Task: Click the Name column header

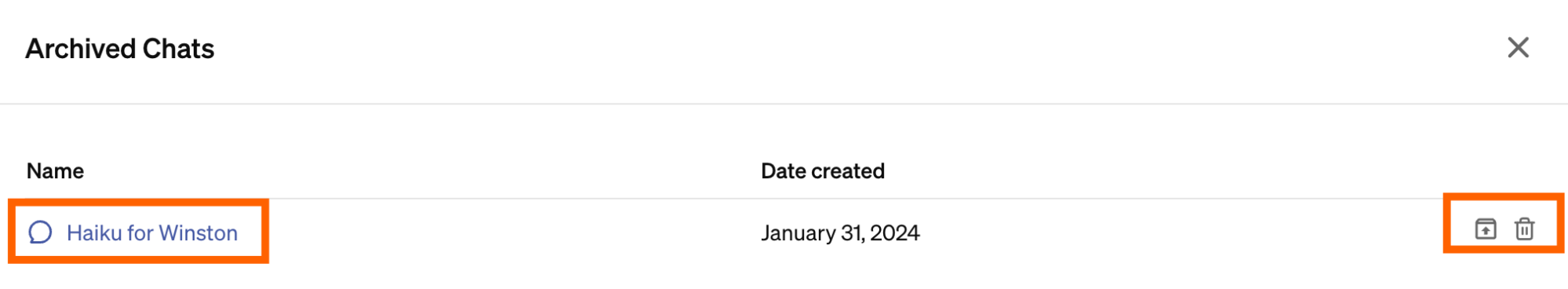Action: point(55,171)
